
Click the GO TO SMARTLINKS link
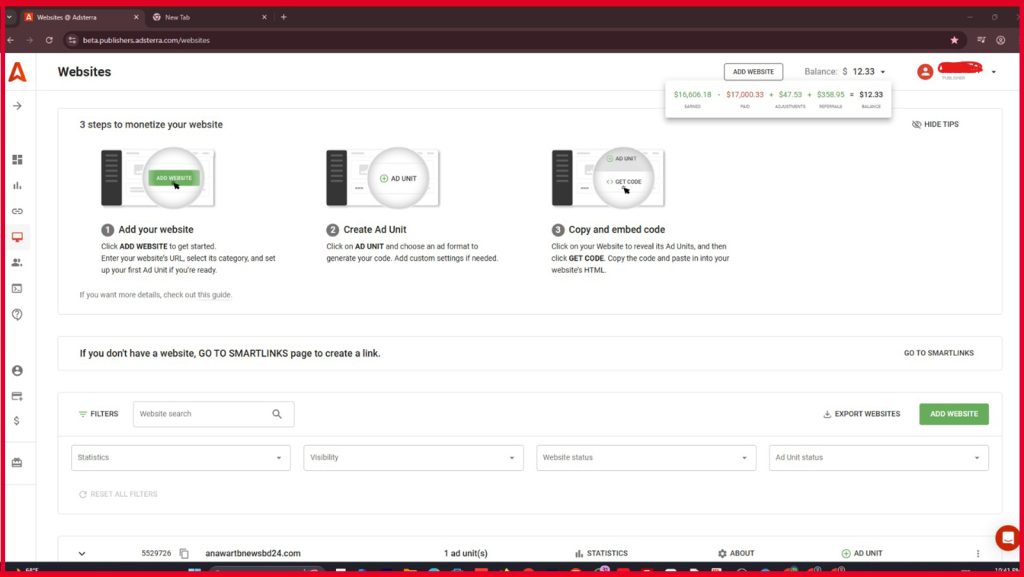pos(938,353)
